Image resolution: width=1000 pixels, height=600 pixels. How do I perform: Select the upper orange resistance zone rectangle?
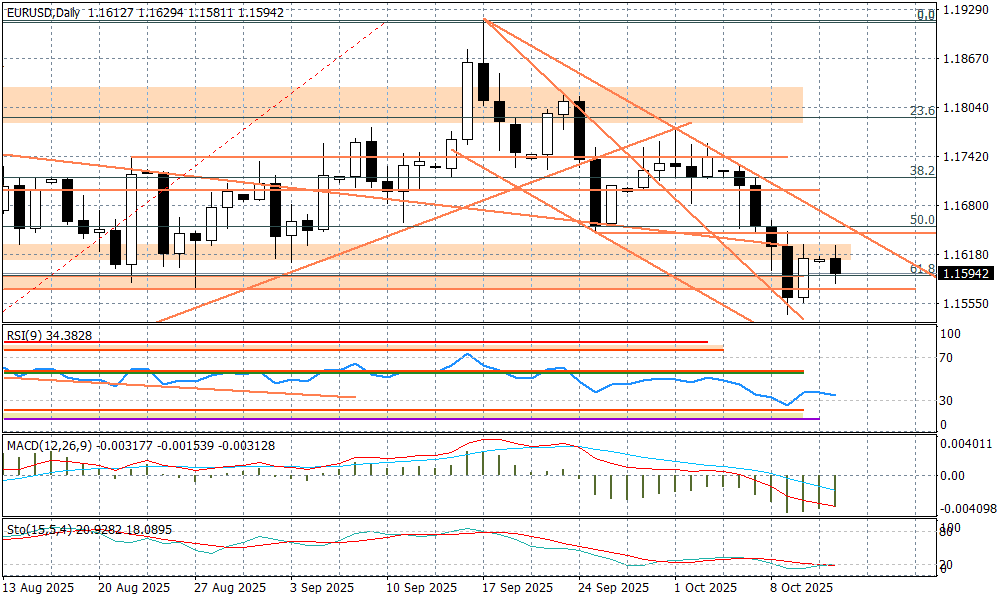point(400,104)
